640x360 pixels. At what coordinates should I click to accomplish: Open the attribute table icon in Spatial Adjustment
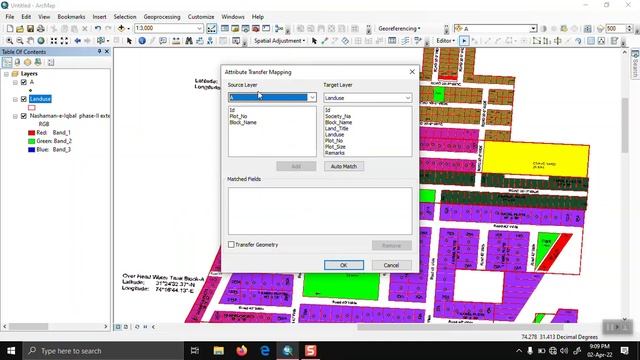[392, 41]
